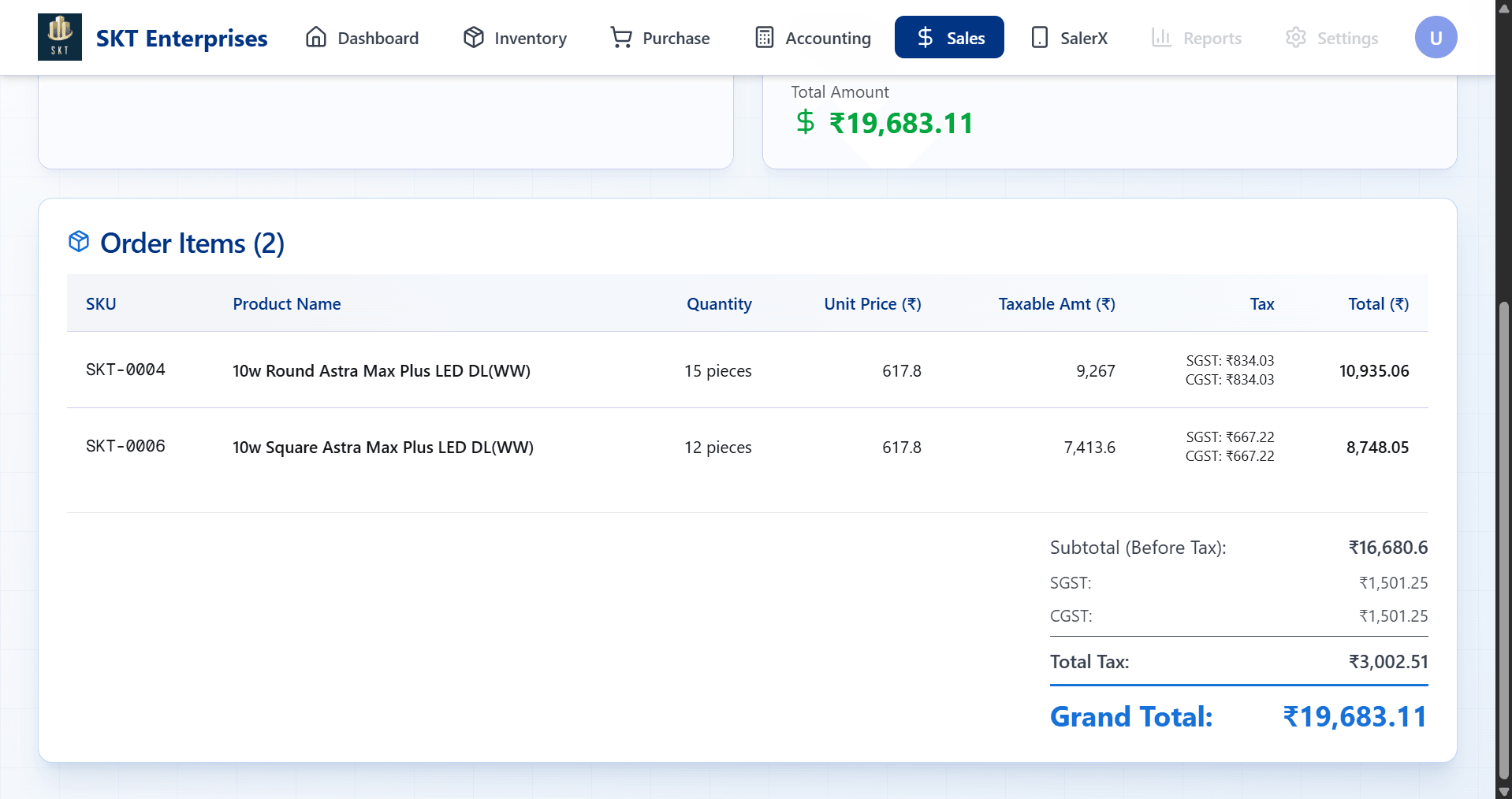Click the 15 pieces quantity cell
This screenshot has height=799, width=1512.
click(x=717, y=370)
